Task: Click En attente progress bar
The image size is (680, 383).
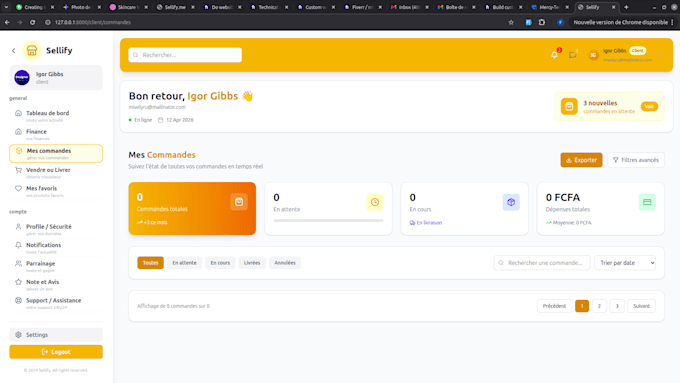Action: 328,221
